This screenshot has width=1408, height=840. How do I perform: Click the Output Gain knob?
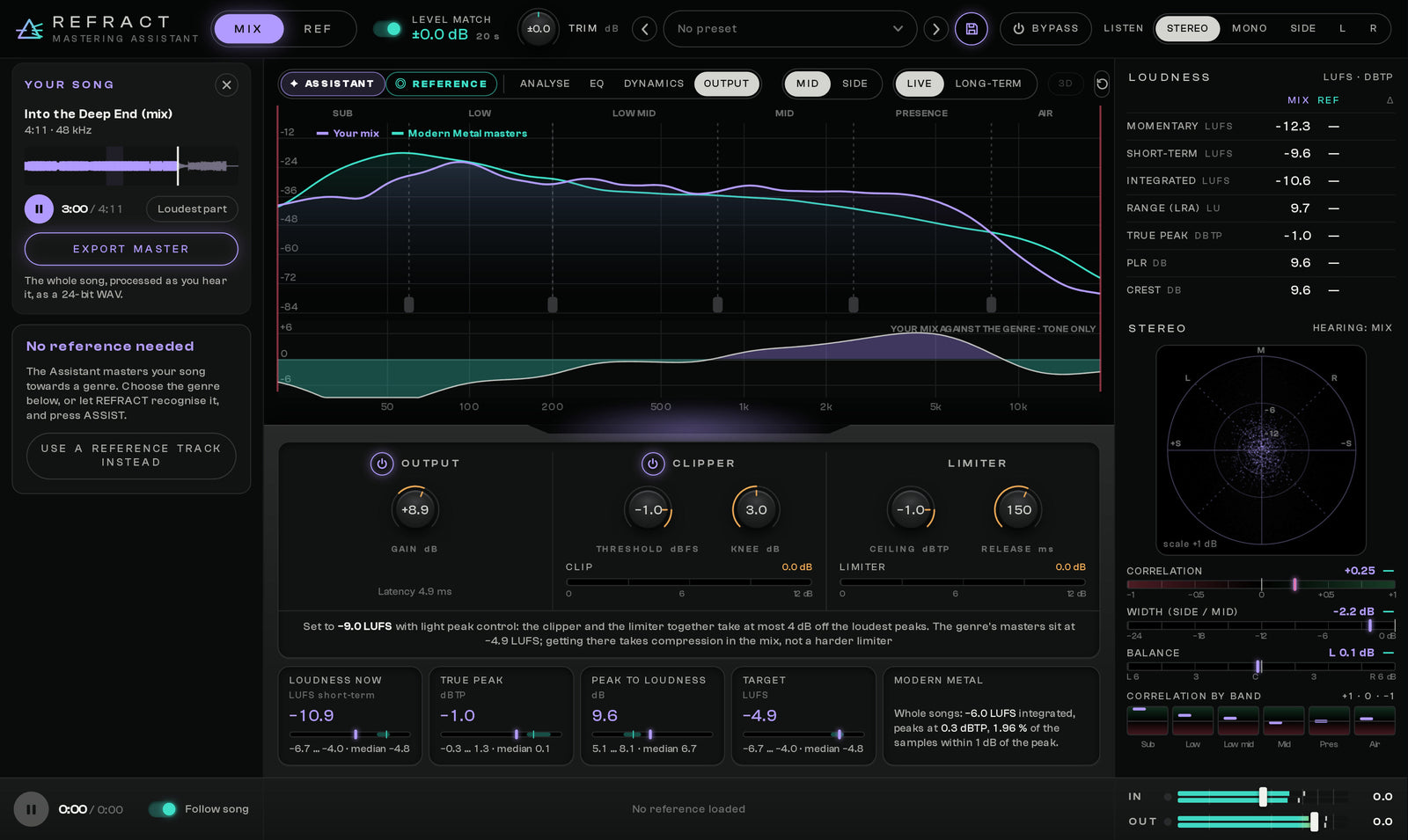tap(414, 510)
